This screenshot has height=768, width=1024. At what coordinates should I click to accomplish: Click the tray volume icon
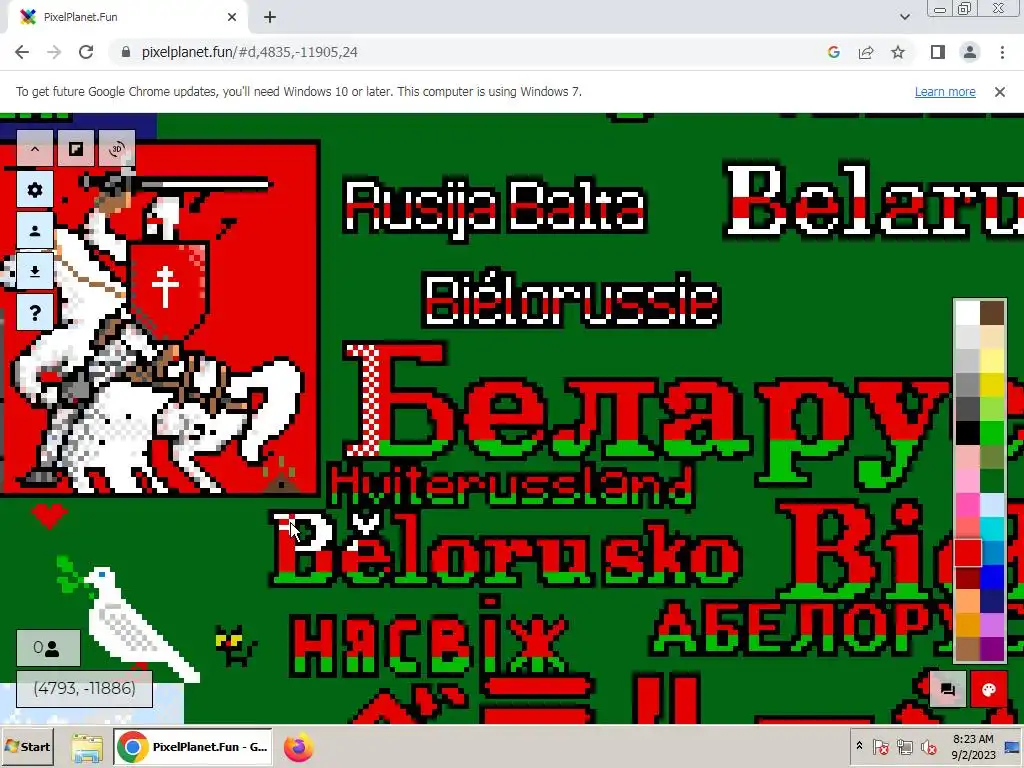point(928,746)
